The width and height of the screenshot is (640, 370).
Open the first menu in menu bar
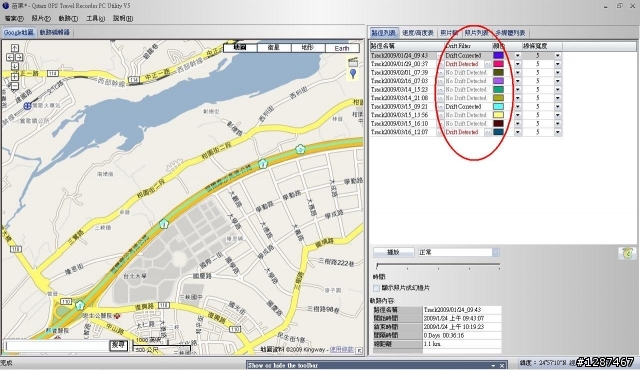point(14,18)
